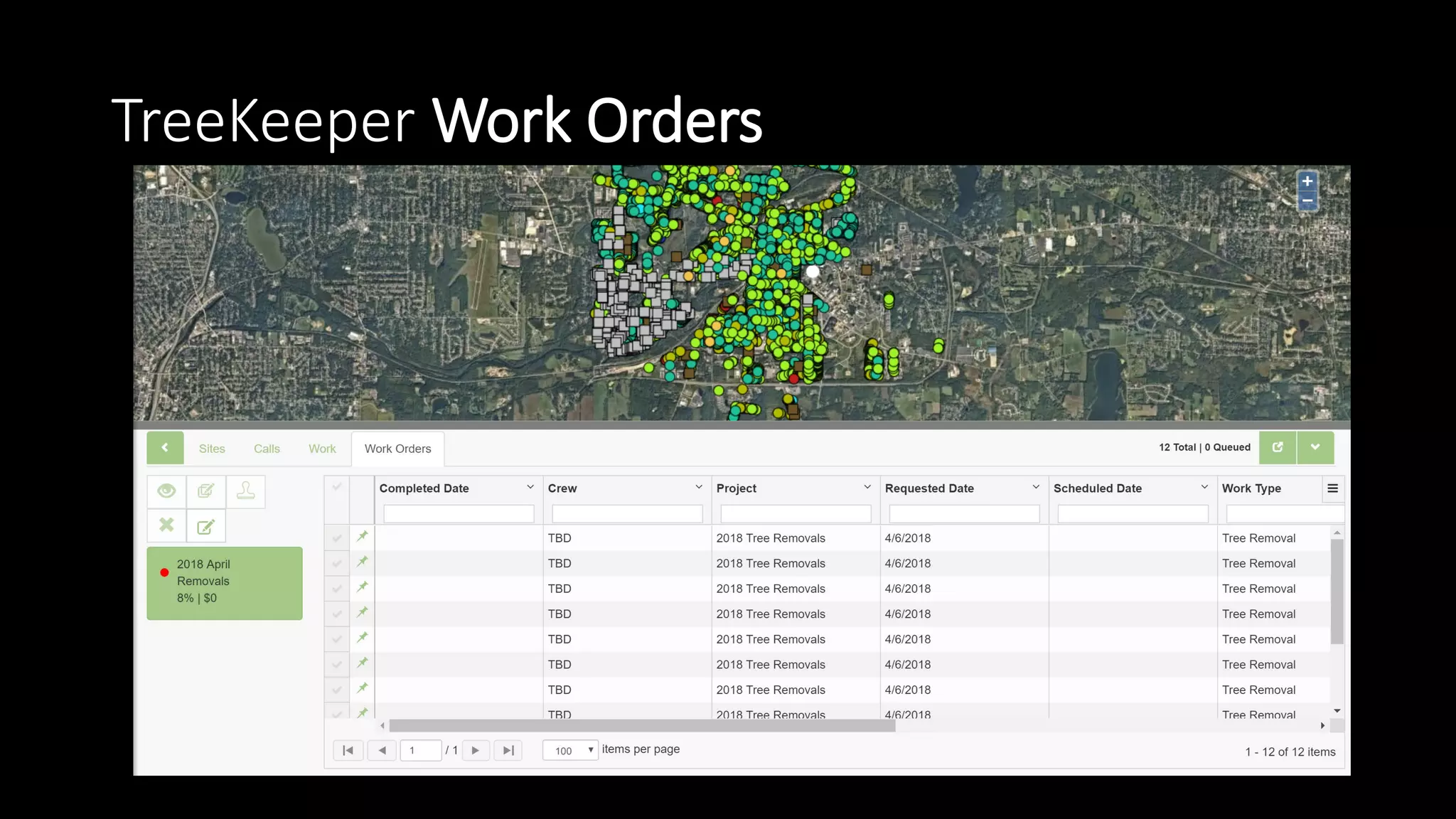Click the eye view icon
The height and width of the screenshot is (819, 1456).
point(166,491)
